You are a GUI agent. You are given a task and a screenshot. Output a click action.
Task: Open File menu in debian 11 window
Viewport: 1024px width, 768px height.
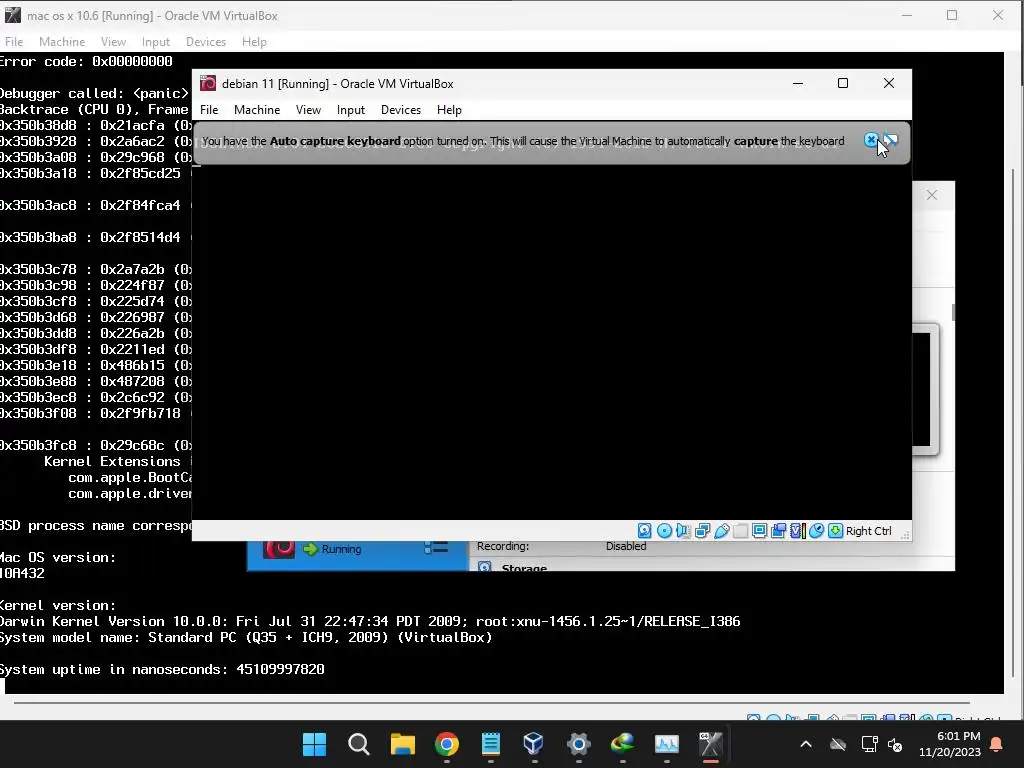(x=209, y=110)
